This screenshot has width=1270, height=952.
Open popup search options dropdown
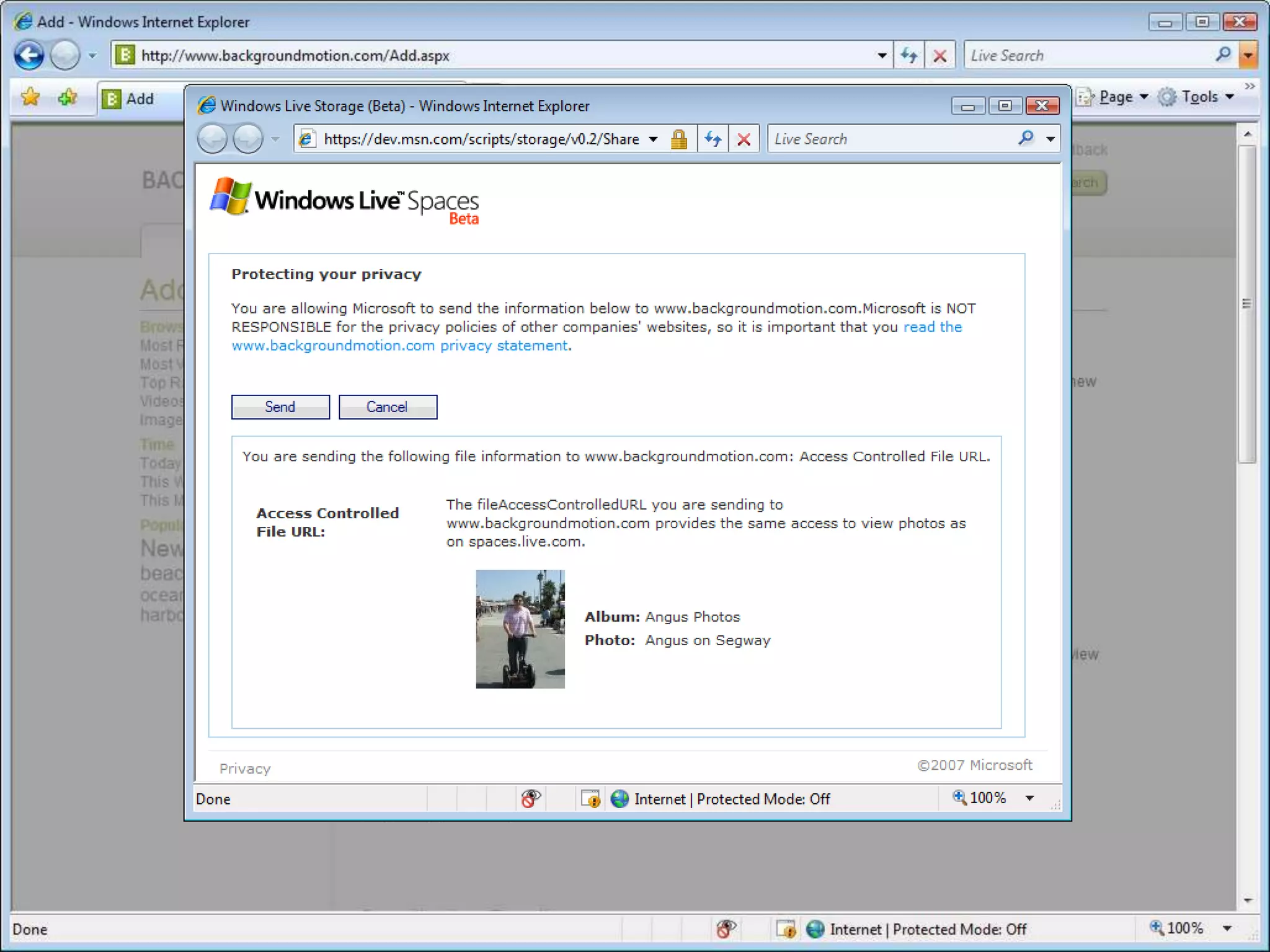coord(1050,139)
